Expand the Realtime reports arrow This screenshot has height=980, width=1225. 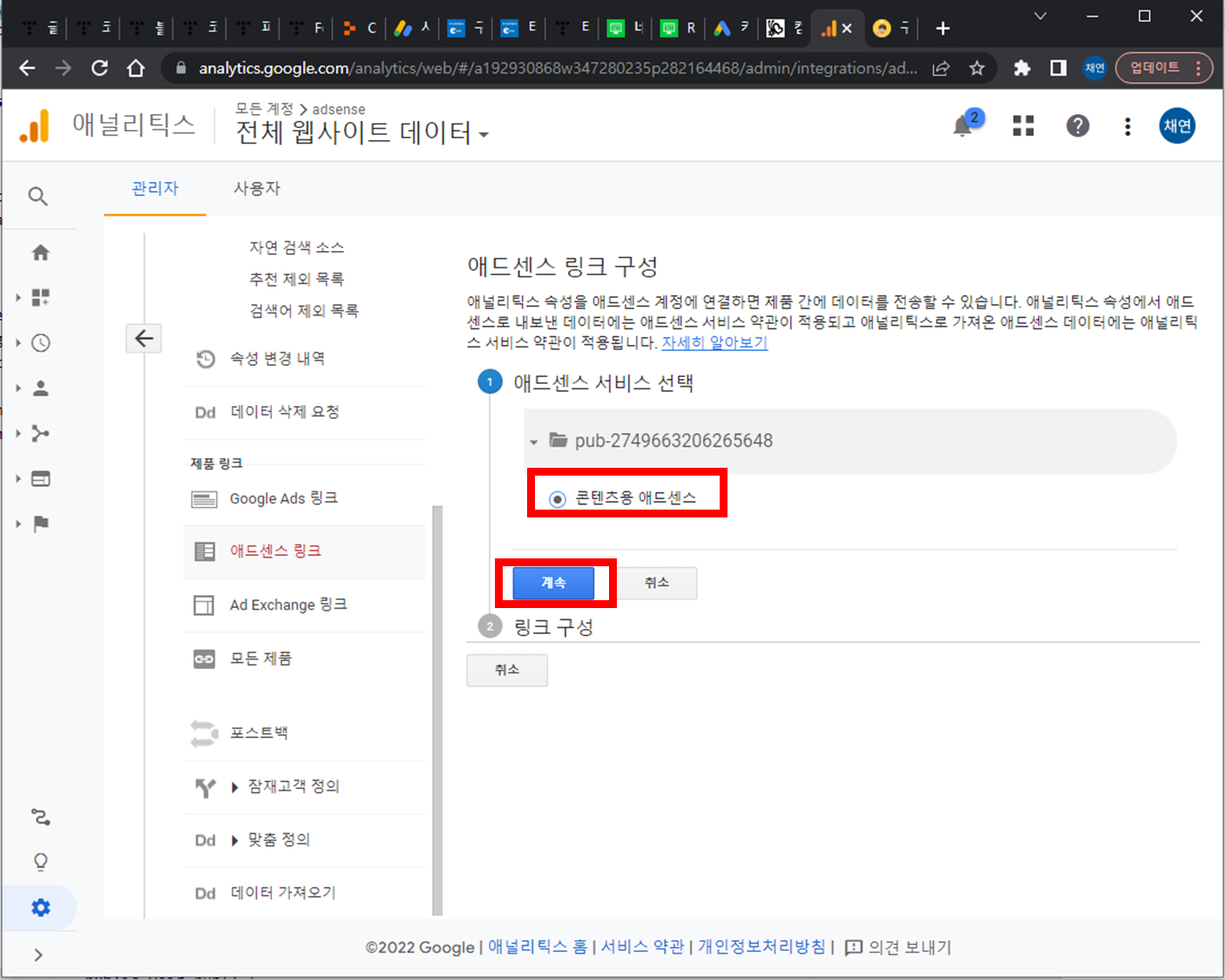(x=17, y=343)
